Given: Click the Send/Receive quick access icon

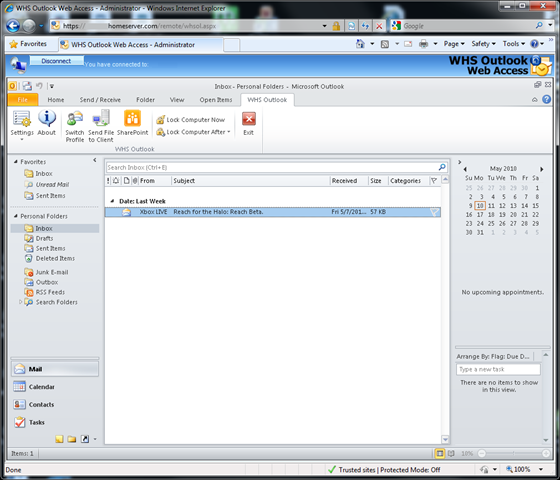Looking at the screenshot, I should tap(27, 86).
